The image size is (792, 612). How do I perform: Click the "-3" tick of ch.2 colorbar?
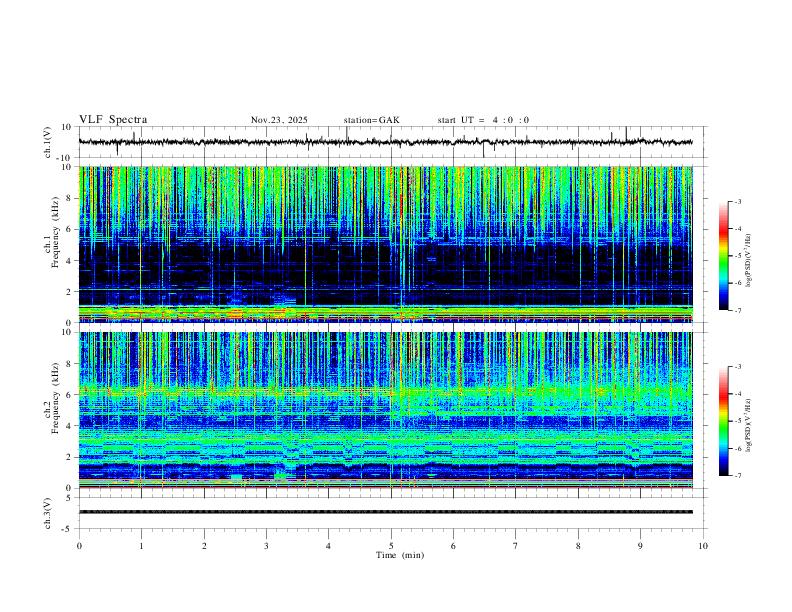coord(737,367)
